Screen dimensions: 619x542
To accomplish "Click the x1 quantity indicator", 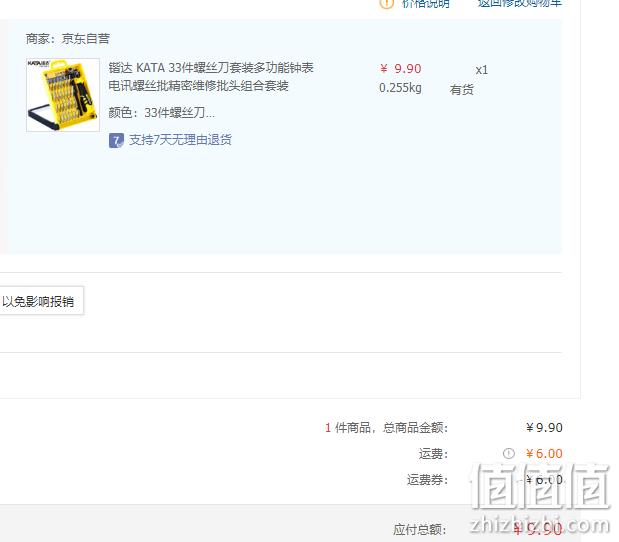I will 482,70.
